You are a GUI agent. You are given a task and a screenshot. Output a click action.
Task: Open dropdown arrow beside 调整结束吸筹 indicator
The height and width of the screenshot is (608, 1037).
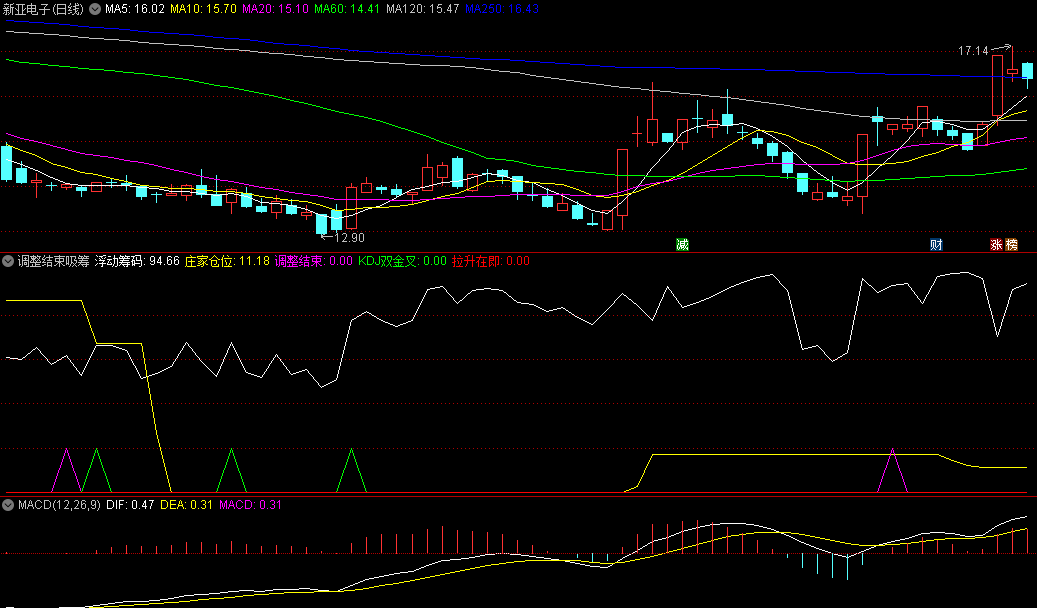click(8, 261)
